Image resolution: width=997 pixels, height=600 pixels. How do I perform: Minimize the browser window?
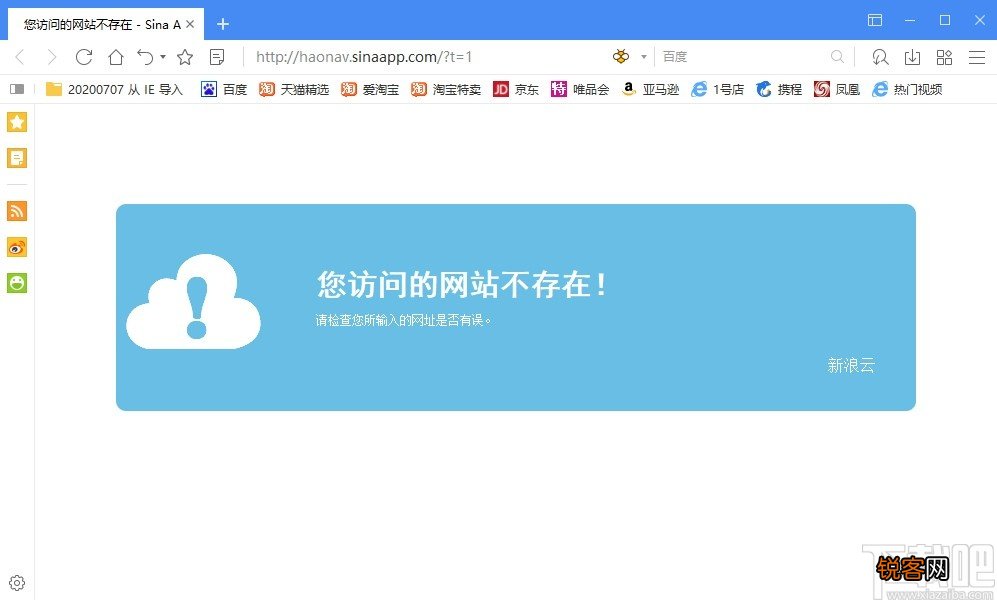(910, 20)
